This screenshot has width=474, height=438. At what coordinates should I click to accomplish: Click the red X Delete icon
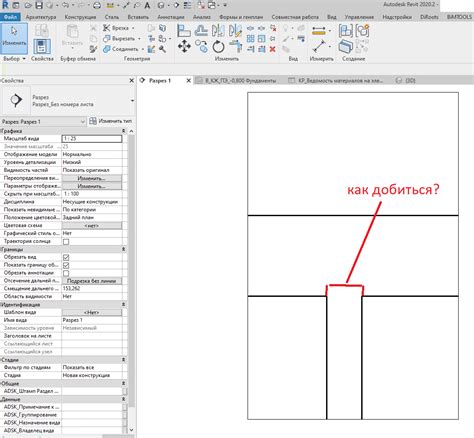(272, 49)
